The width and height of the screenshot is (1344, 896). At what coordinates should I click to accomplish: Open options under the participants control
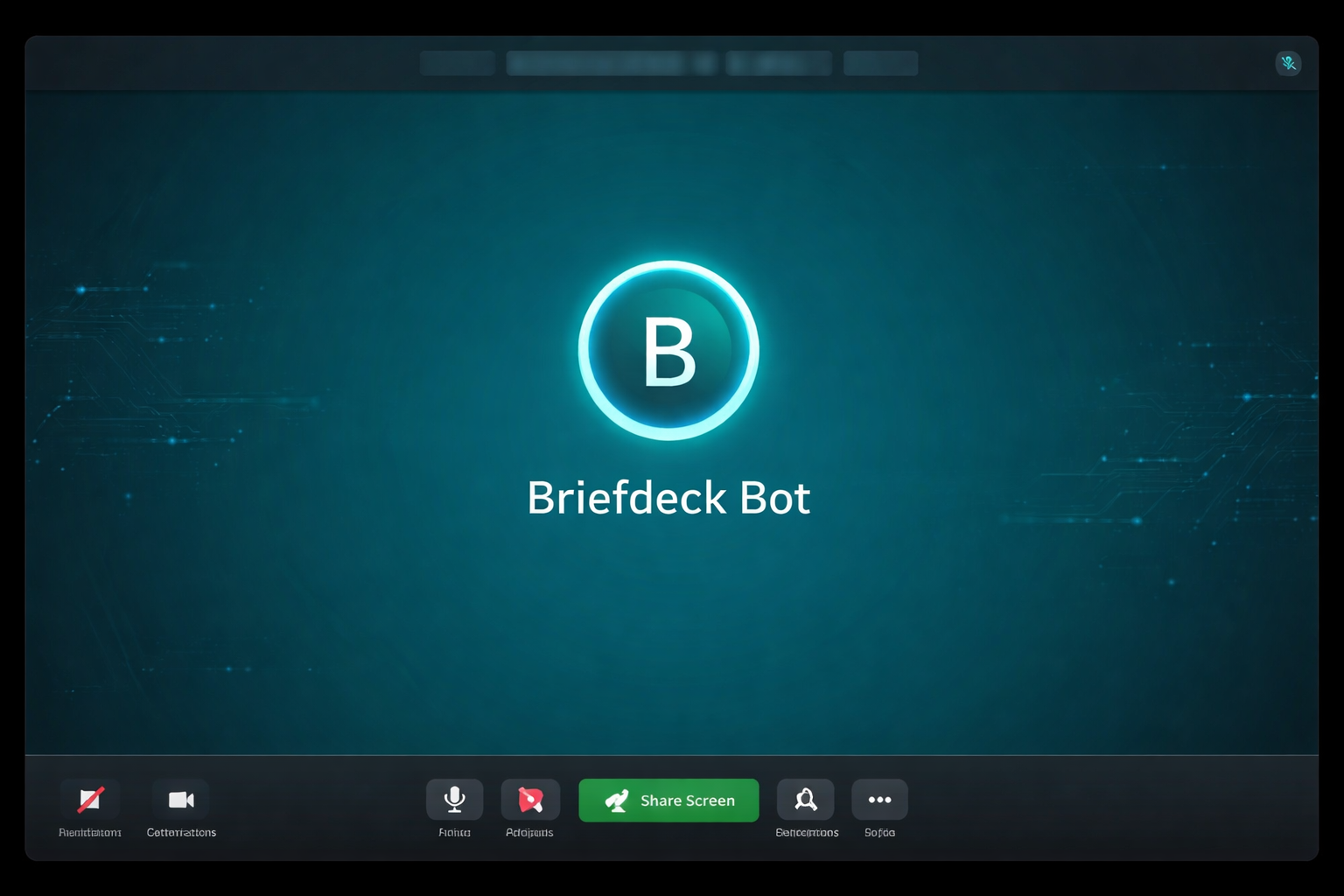click(x=806, y=799)
